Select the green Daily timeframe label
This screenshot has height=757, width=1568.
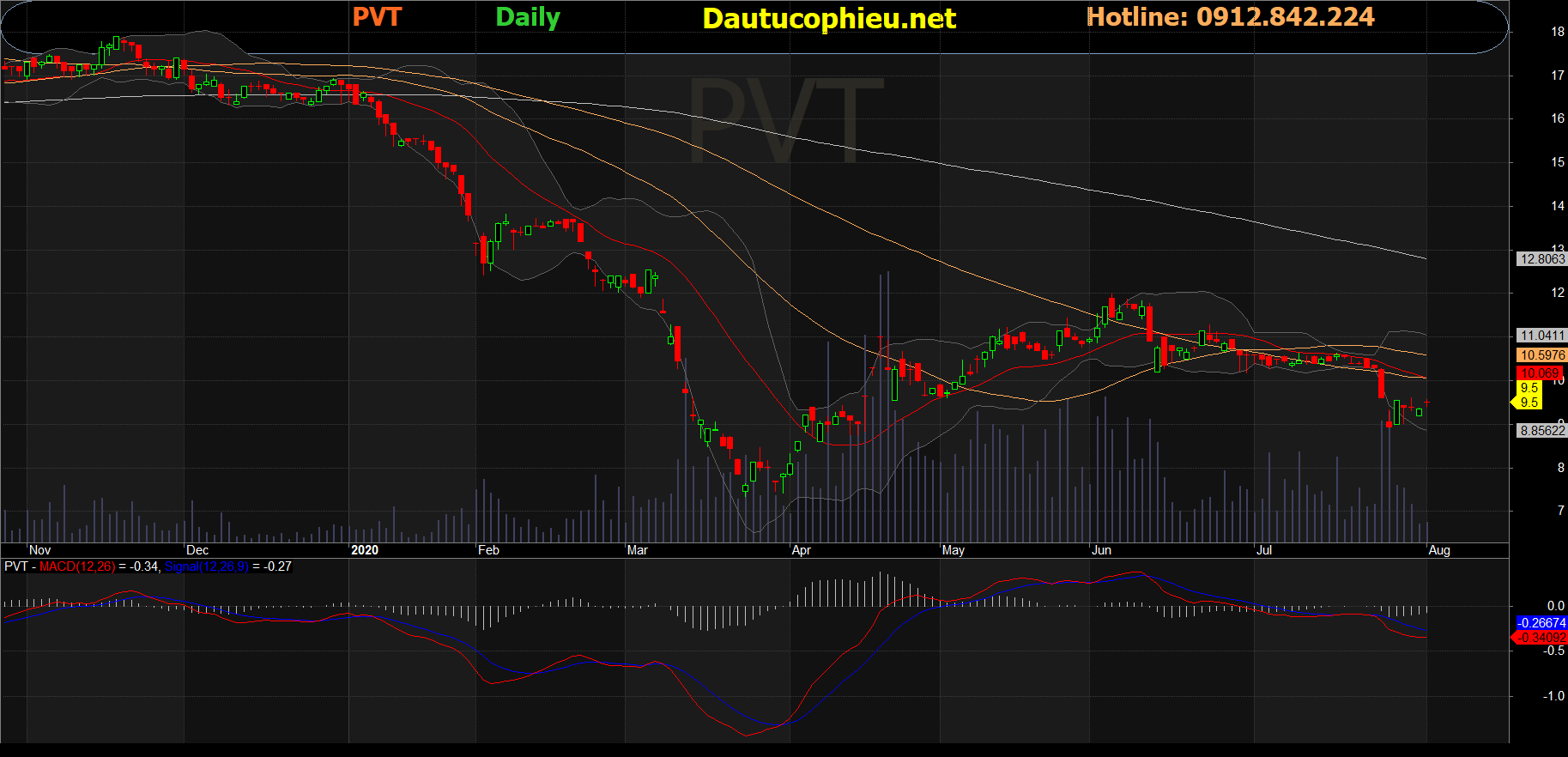click(x=528, y=17)
